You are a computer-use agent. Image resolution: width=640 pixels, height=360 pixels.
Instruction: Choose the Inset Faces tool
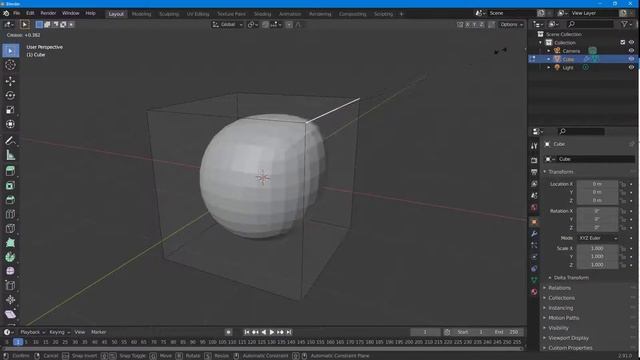pyautogui.click(x=10, y=185)
